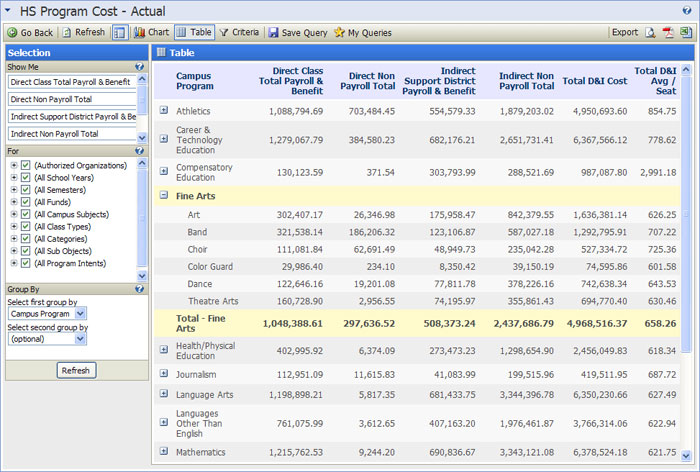Expand the Mathematics row
700x472 pixels.
(x=164, y=451)
